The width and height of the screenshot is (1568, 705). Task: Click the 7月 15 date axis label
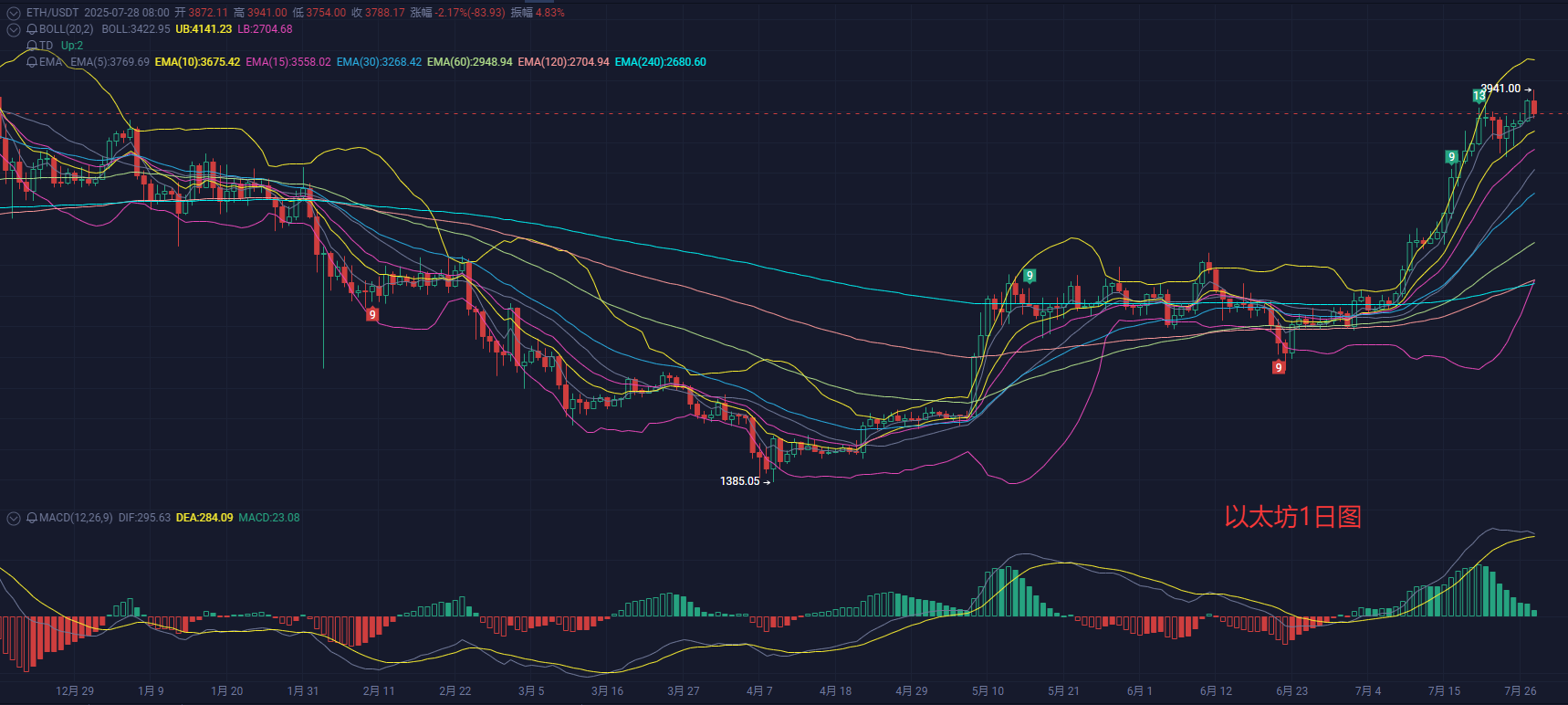click(x=1444, y=690)
